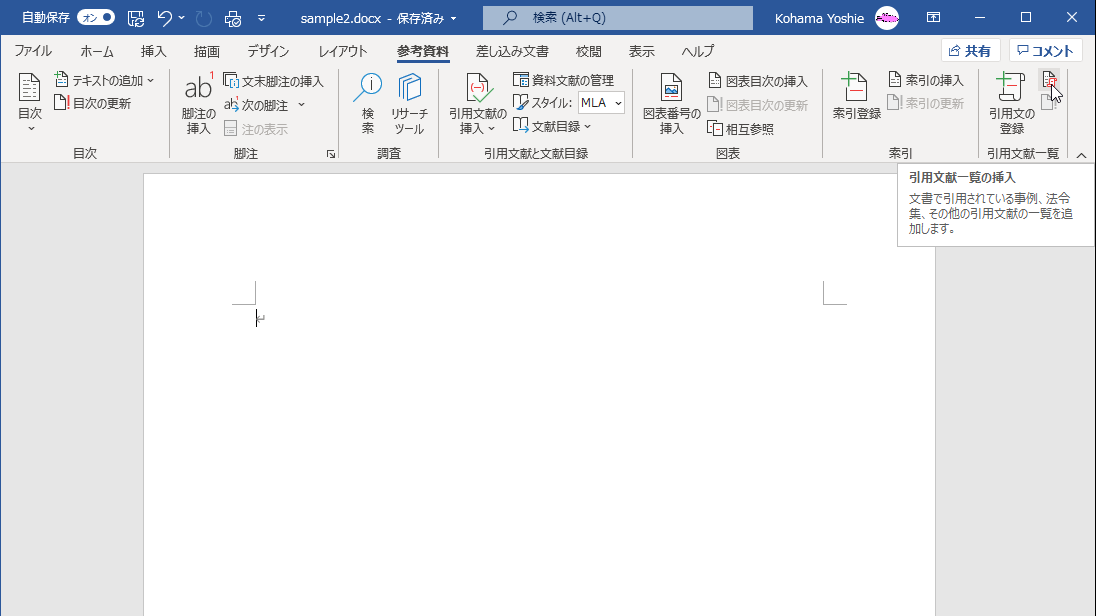Click the 引用文献一覧の挿入 icon

point(1050,80)
